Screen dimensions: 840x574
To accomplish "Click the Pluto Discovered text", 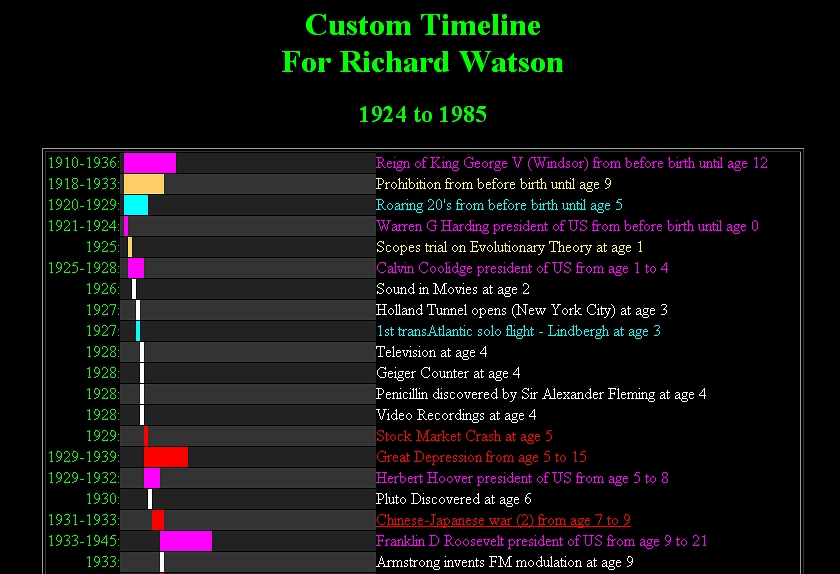I will click(453, 499).
